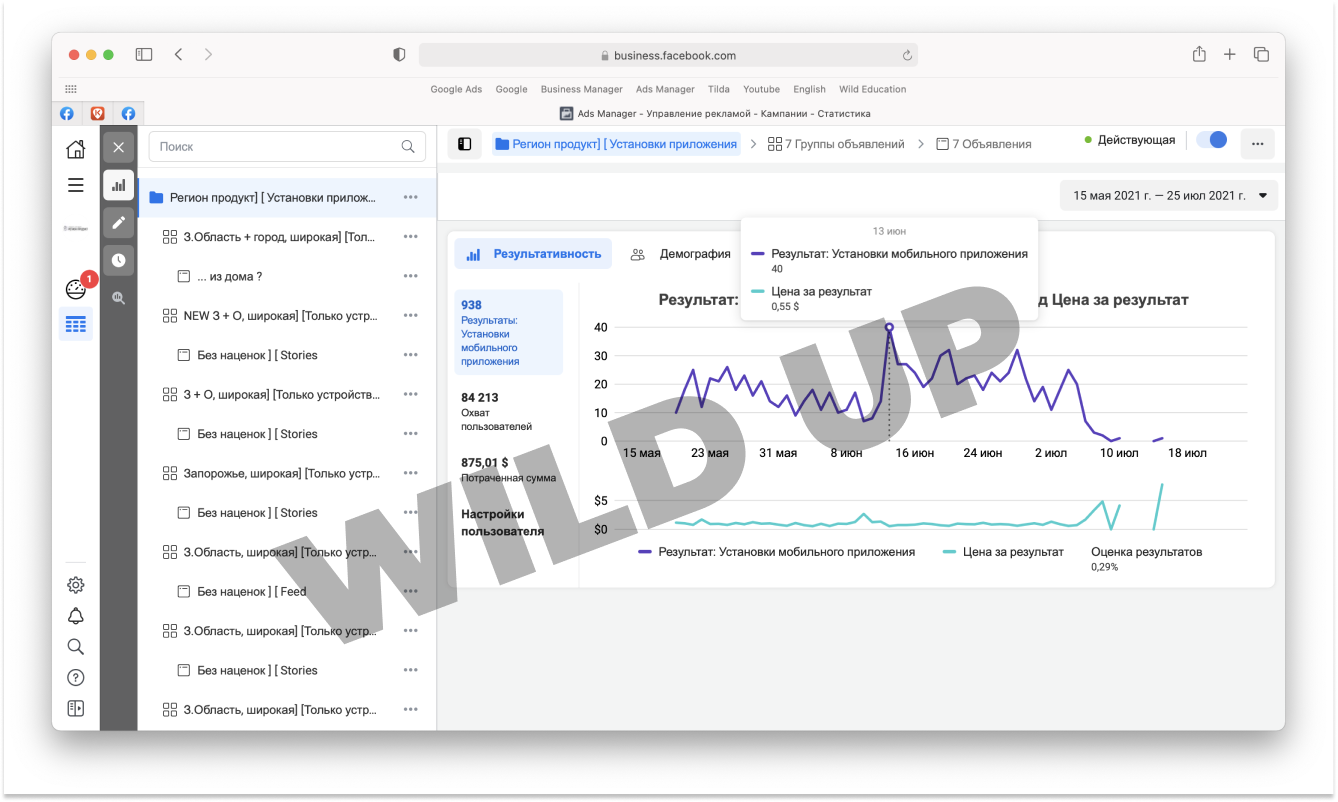Open options for 'NEW З + О, широкая' row
Screen dimensions: 1338x802
point(411,316)
